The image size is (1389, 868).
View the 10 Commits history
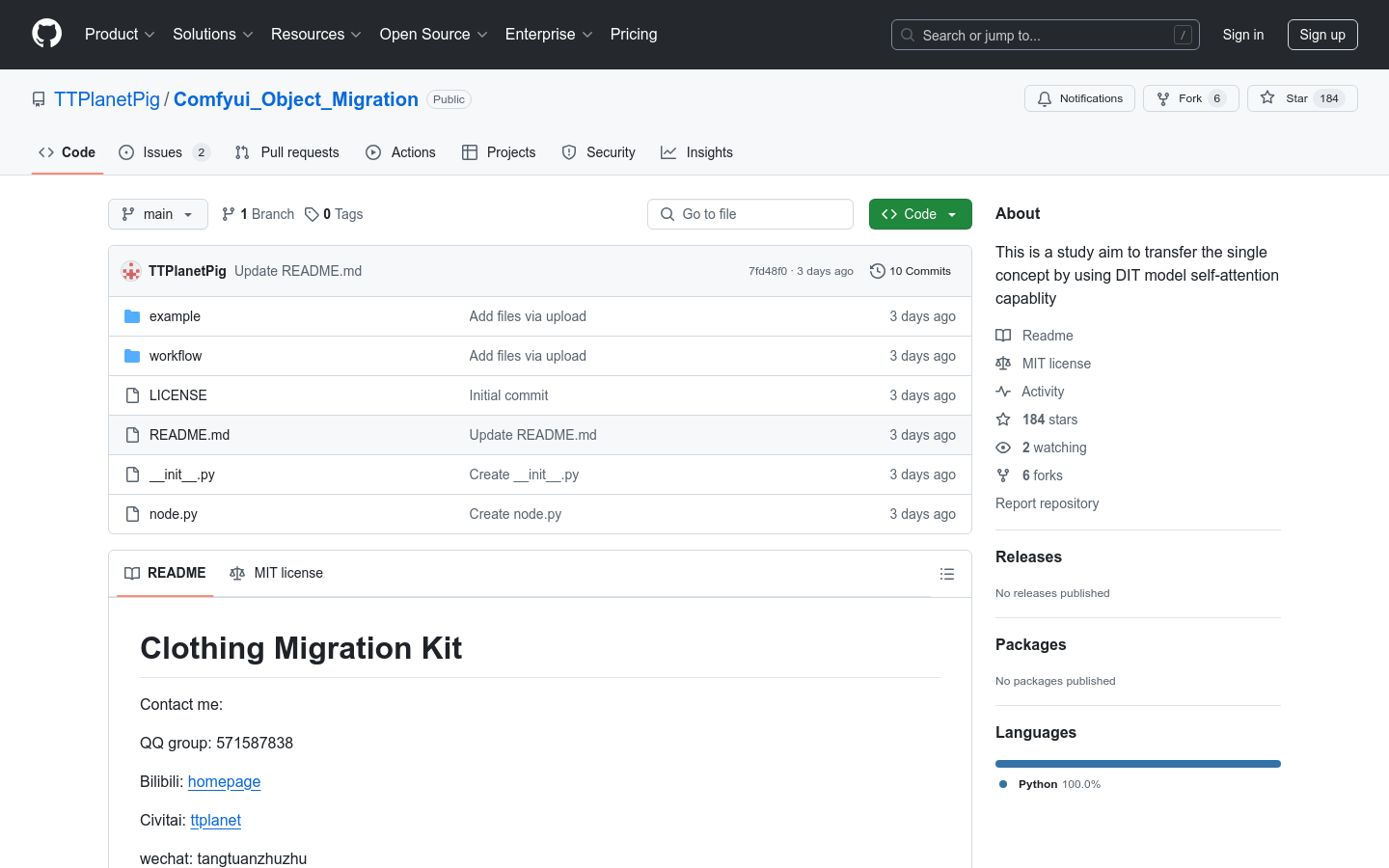tap(911, 271)
